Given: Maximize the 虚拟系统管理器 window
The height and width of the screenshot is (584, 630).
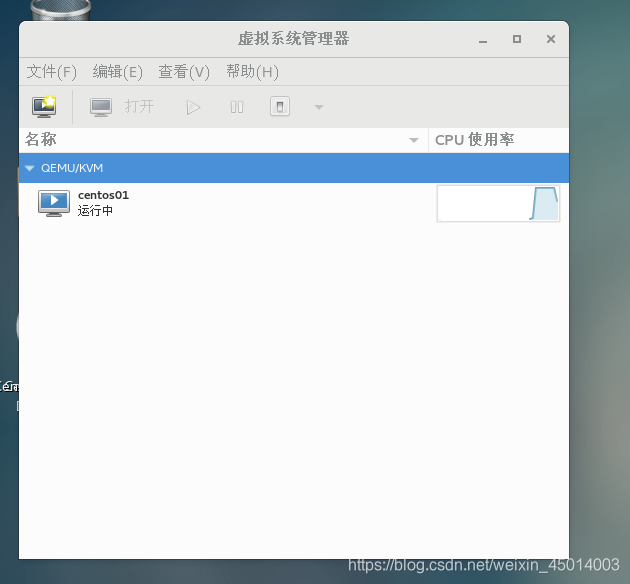Looking at the screenshot, I should [517, 39].
